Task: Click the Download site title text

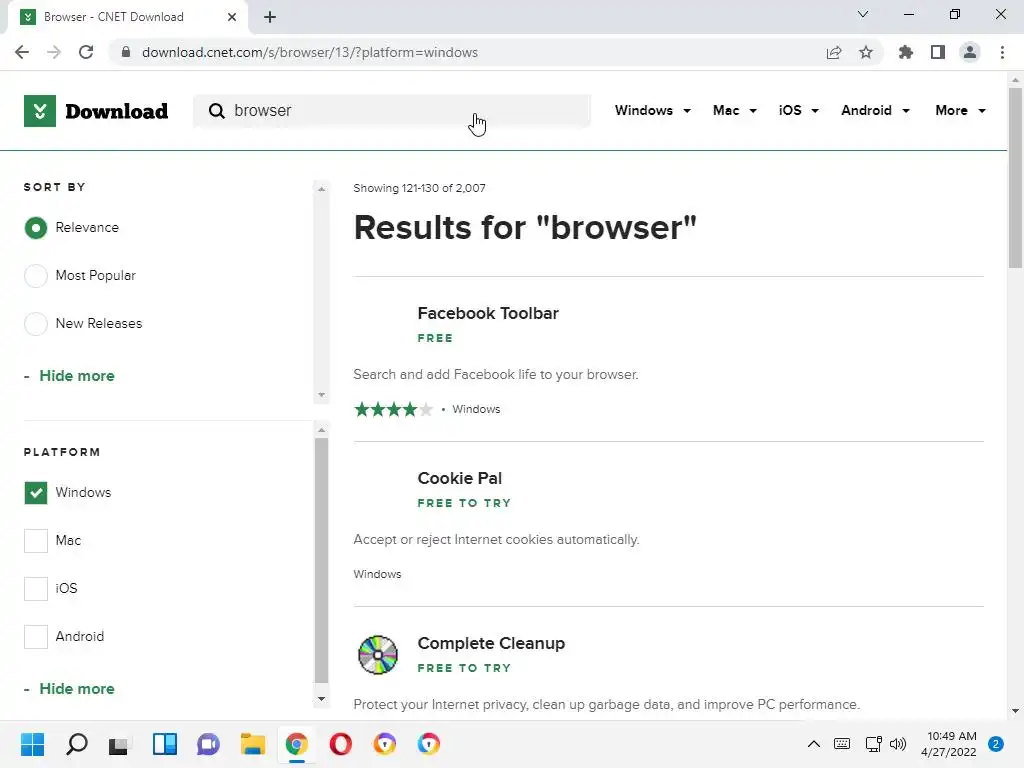Action: click(116, 112)
